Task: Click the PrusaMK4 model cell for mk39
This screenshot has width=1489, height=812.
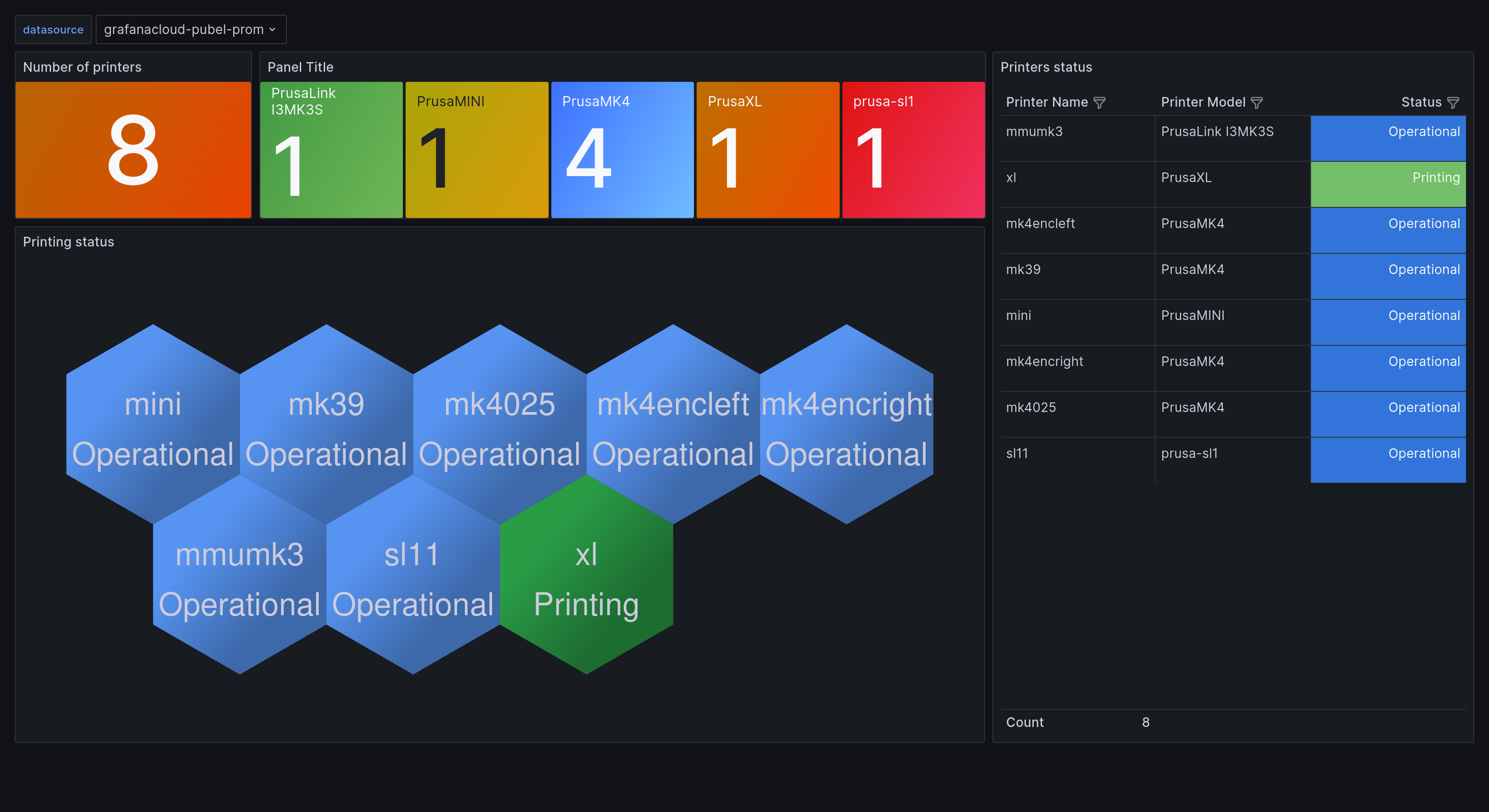Action: pos(1233,276)
